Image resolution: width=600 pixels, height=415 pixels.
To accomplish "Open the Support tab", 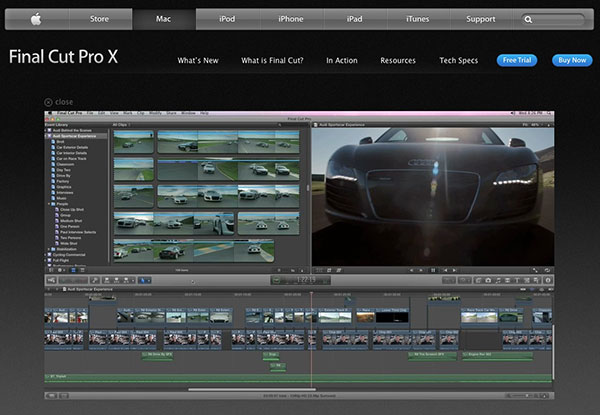I will click(x=481, y=19).
